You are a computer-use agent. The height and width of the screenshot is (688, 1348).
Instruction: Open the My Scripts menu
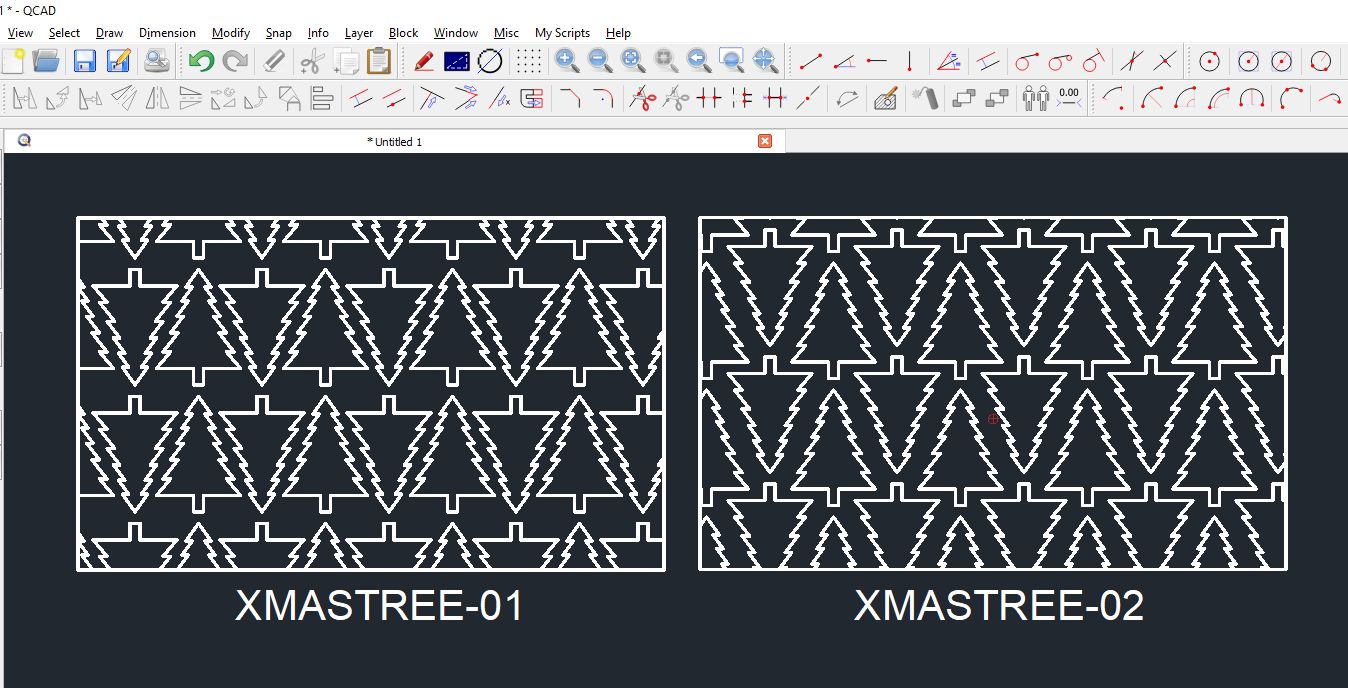tap(562, 33)
